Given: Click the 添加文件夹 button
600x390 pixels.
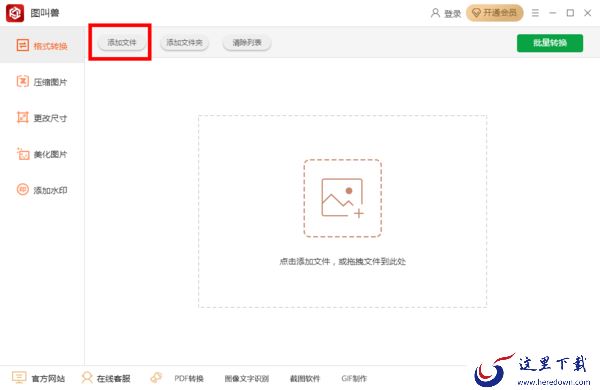Looking at the screenshot, I should pyautogui.click(x=184, y=42).
